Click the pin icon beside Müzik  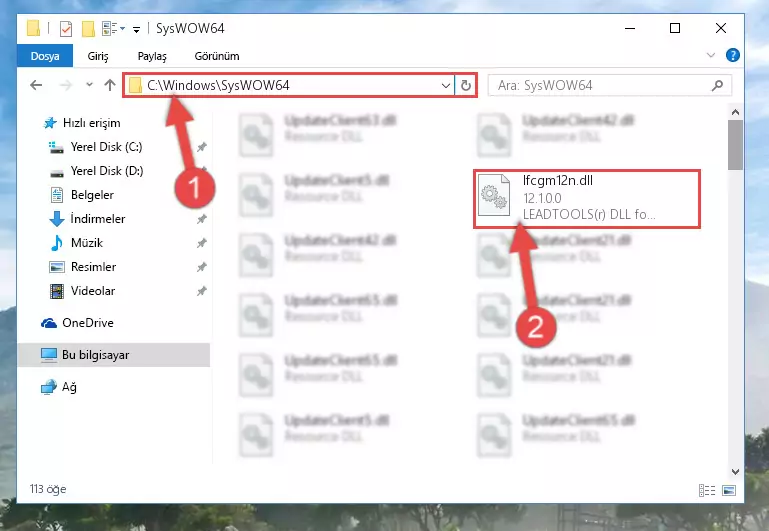[x=202, y=243]
